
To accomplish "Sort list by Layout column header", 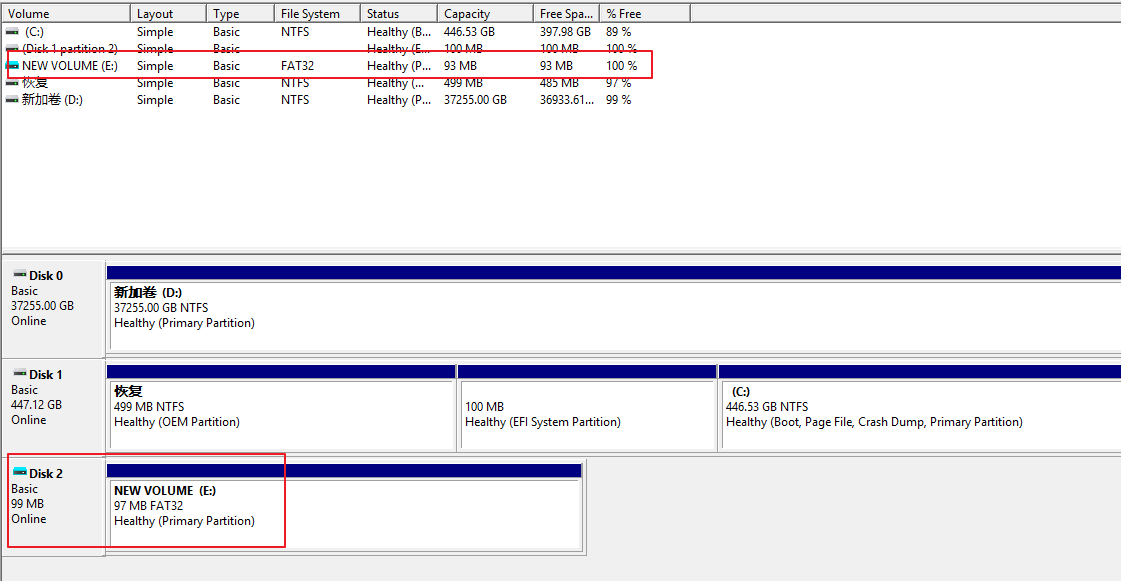I will [x=169, y=14].
